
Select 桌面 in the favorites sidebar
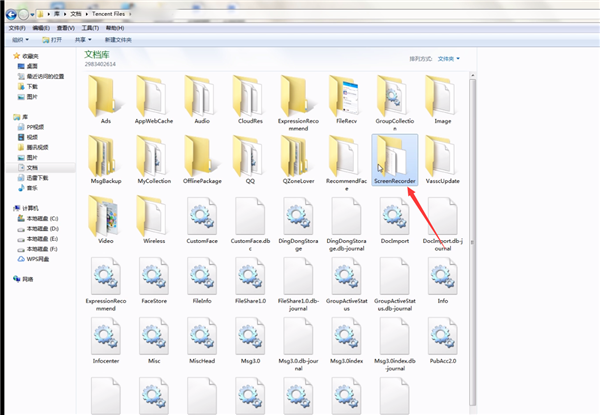tap(28, 66)
